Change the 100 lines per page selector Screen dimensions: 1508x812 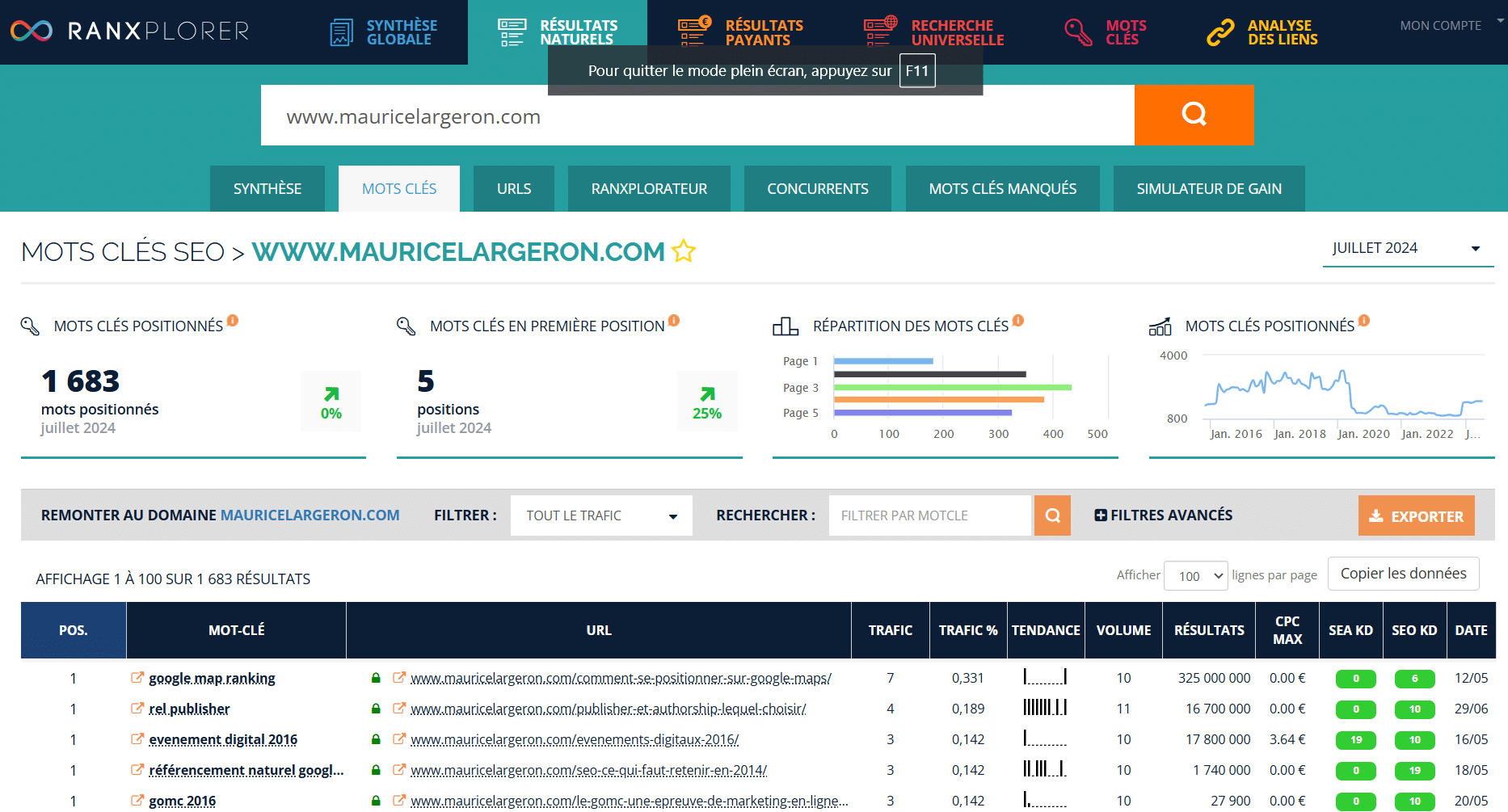[x=1195, y=576]
